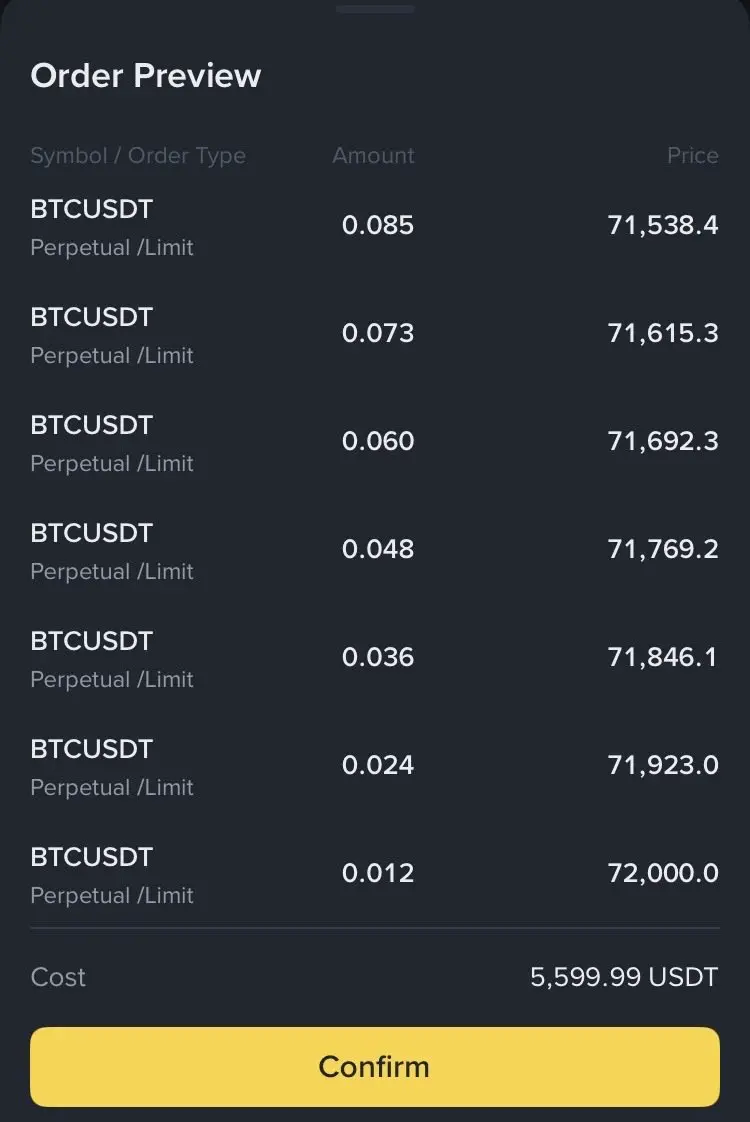This screenshot has height=1122, width=750.
Task: Click the Symbol / Order Type column header
Action: (x=138, y=156)
